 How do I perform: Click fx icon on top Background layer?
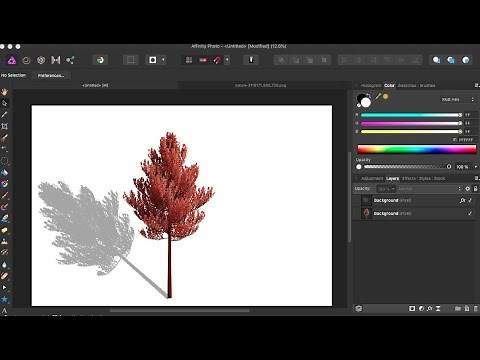click(x=462, y=200)
